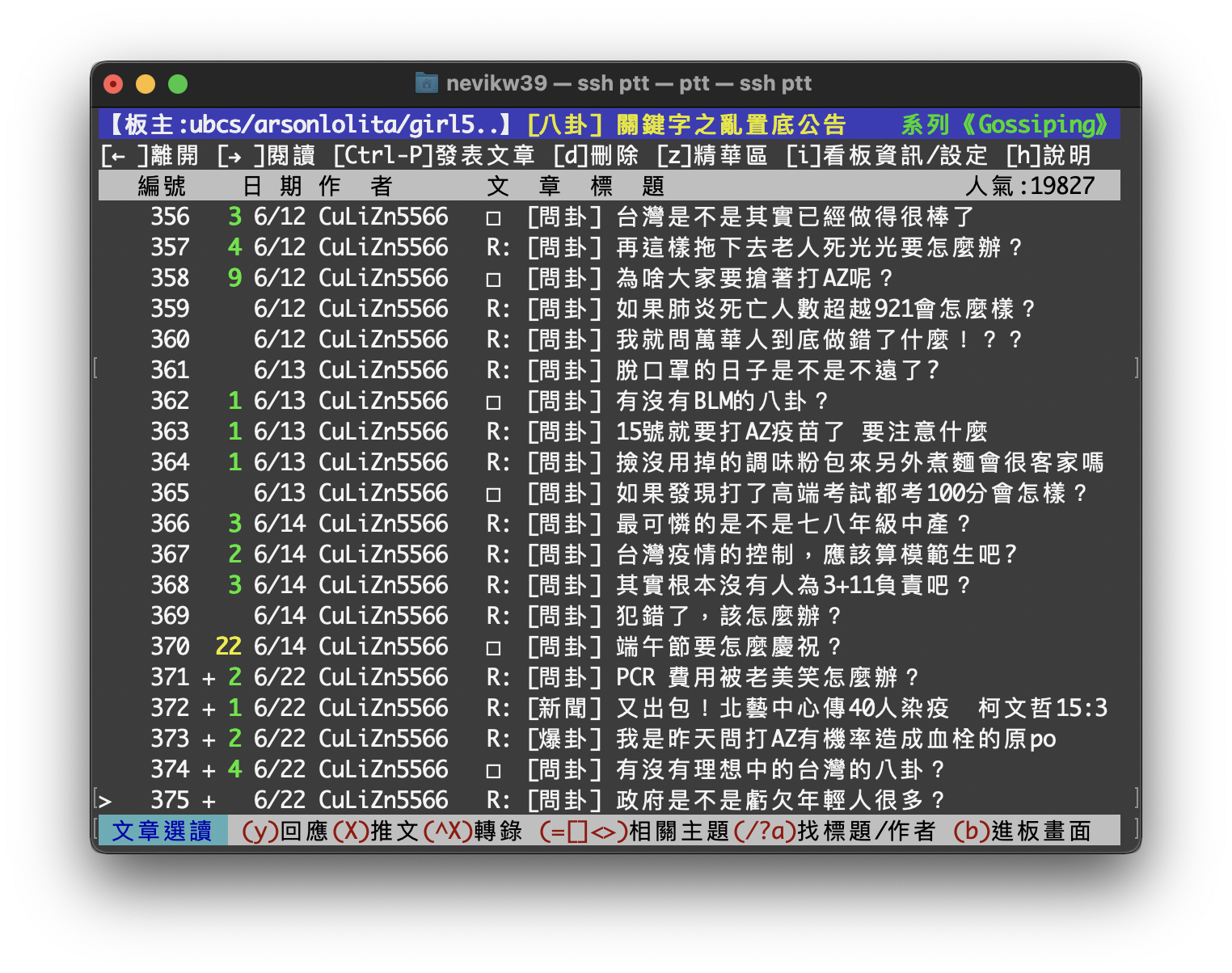Click the 編號 column header
Viewport: 1232px width, 973px height.
tap(162, 186)
